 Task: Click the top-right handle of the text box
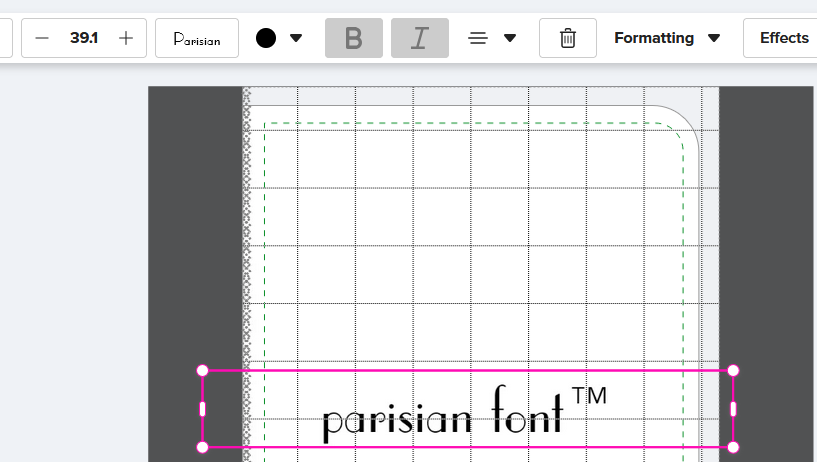click(733, 370)
